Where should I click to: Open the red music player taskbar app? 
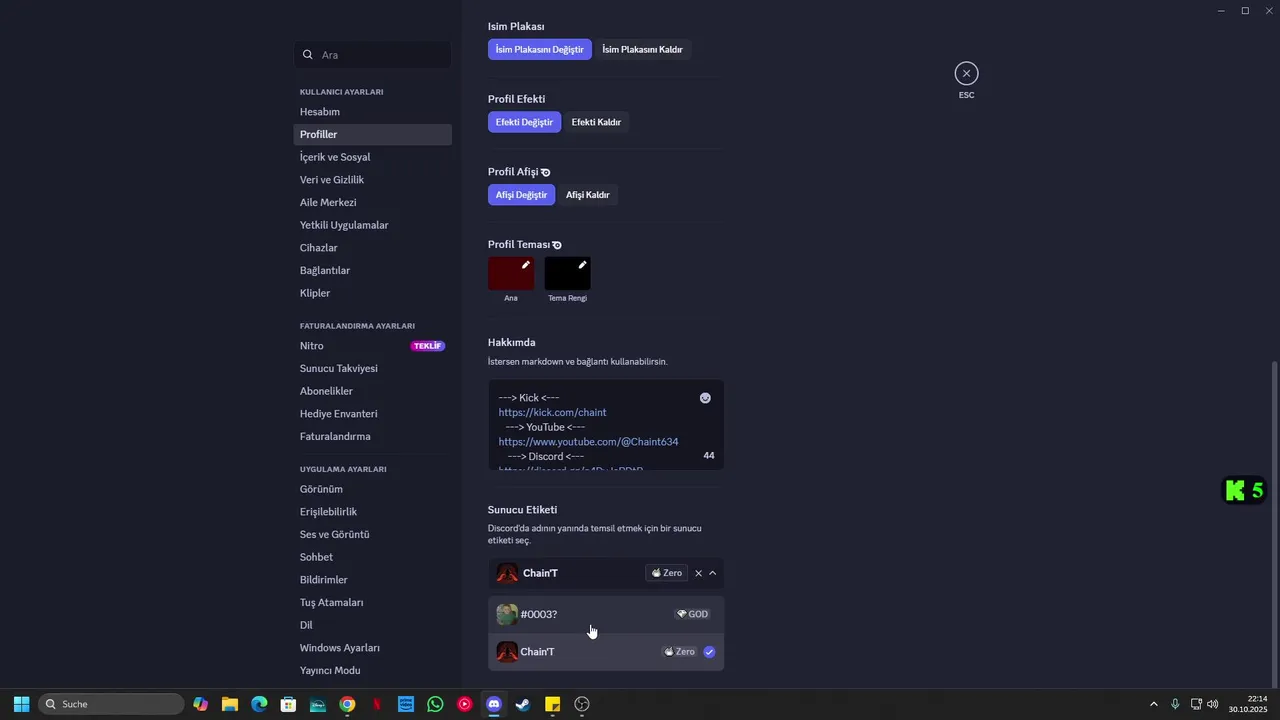coord(464,704)
